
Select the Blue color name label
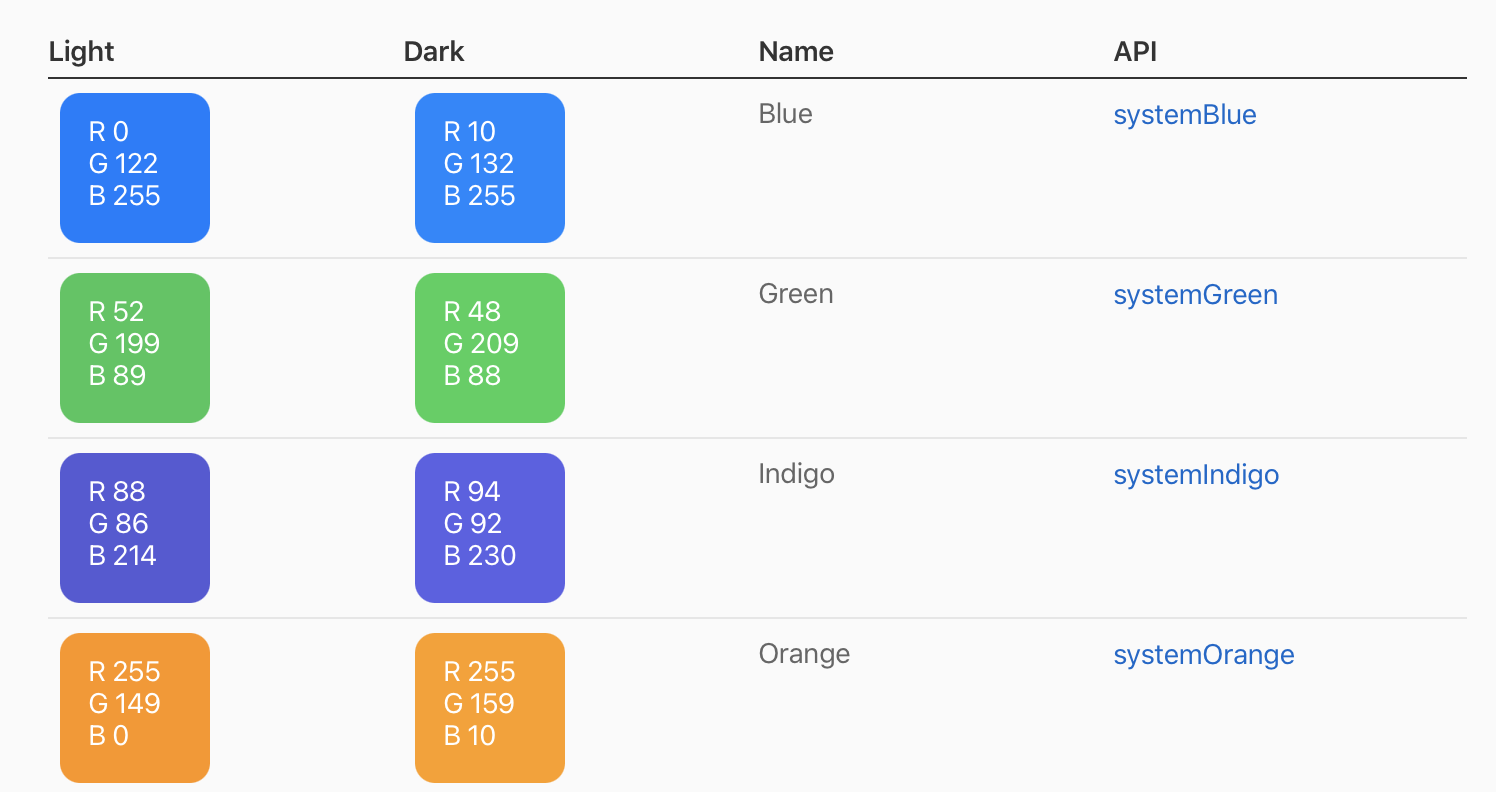click(x=785, y=113)
